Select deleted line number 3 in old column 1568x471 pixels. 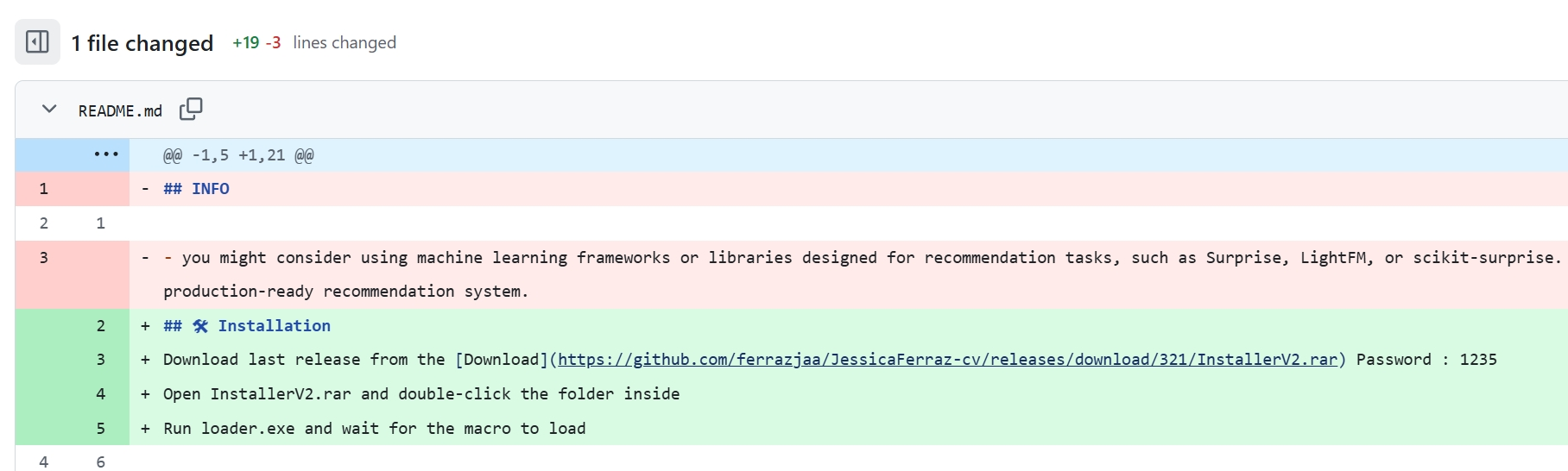(44, 258)
